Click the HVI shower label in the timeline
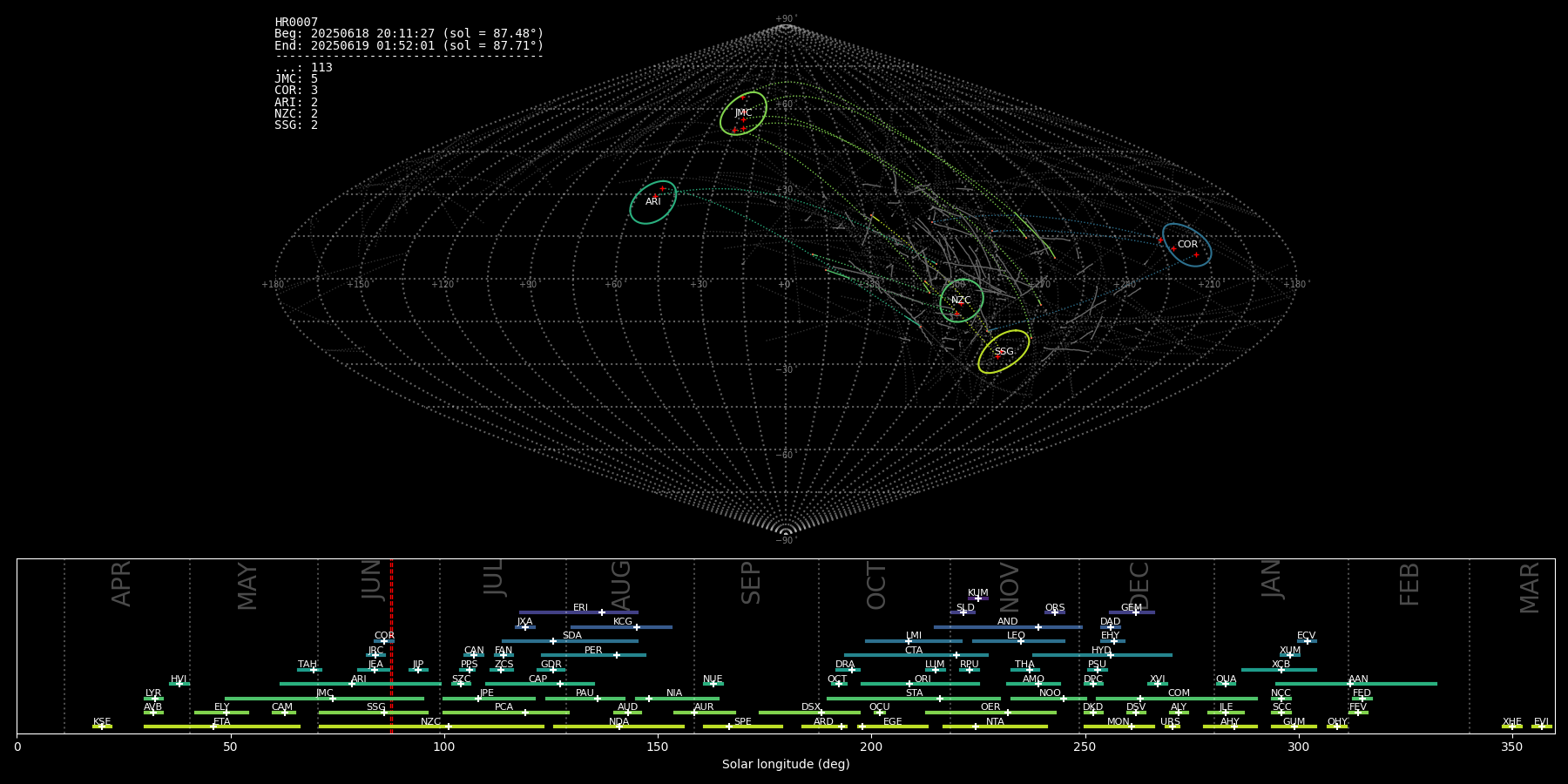 (179, 679)
